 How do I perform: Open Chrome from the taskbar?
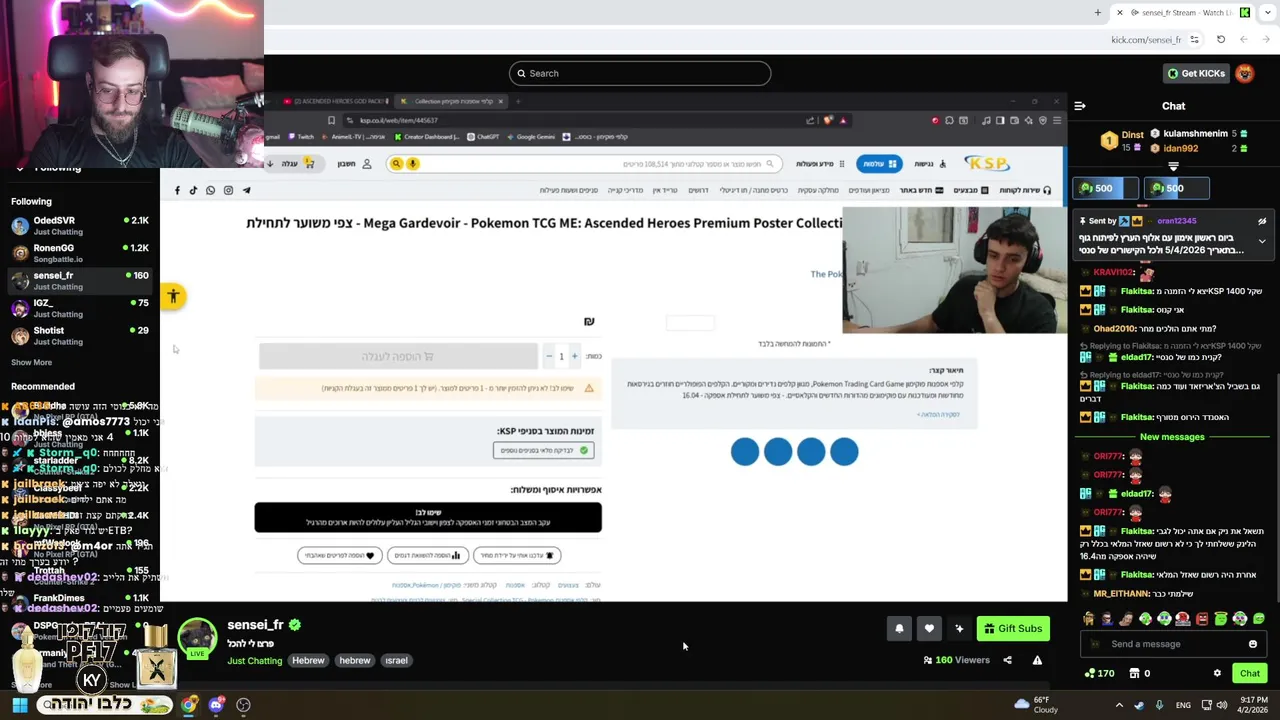(x=188, y=705)
